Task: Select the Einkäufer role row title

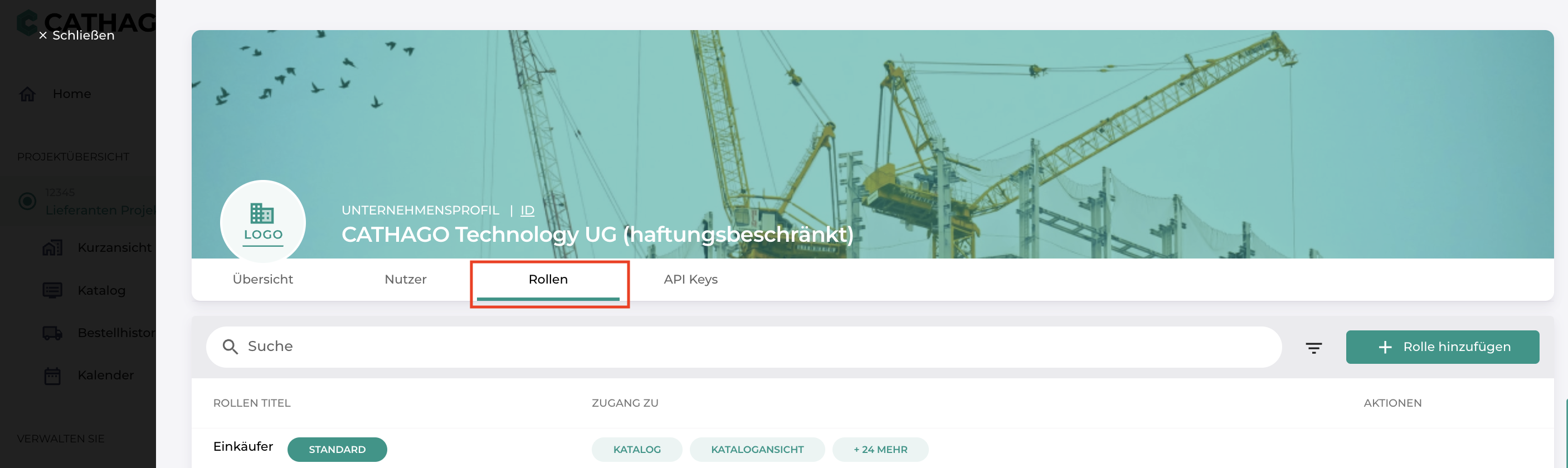Action: tap(243, 447)
